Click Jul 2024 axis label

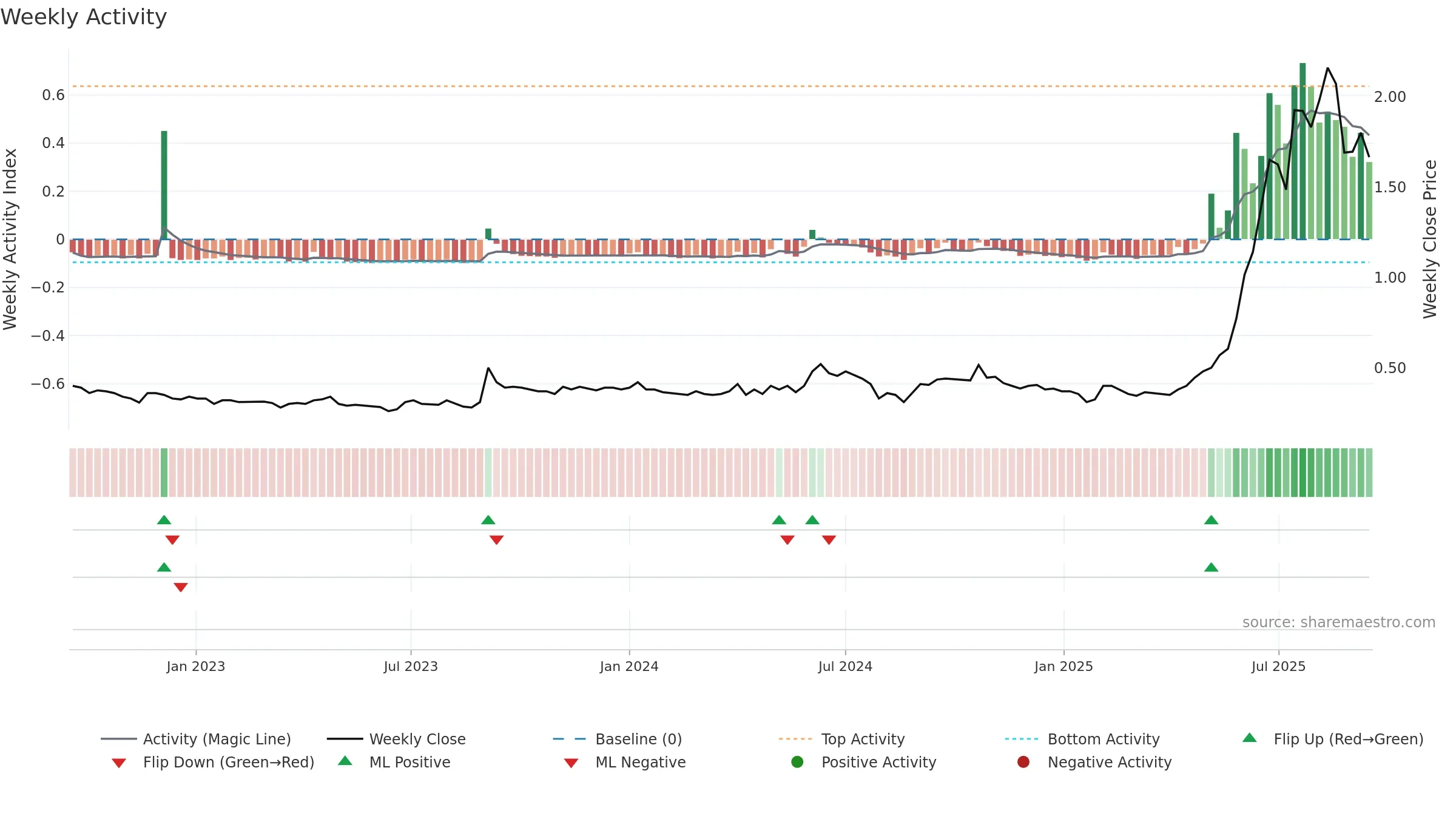click(x=845, y=666)
